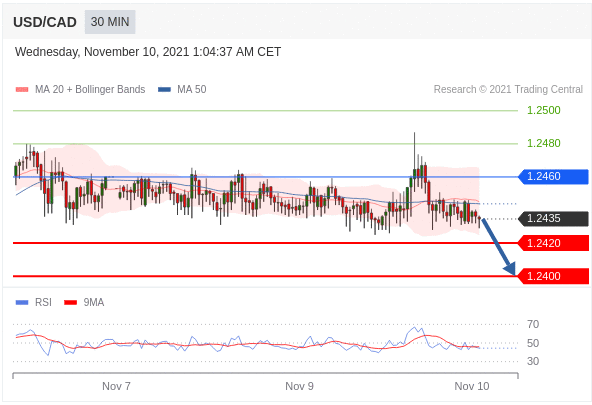
Task: Select the USD/CAD pair title
Action: click(x=45, y=22)
